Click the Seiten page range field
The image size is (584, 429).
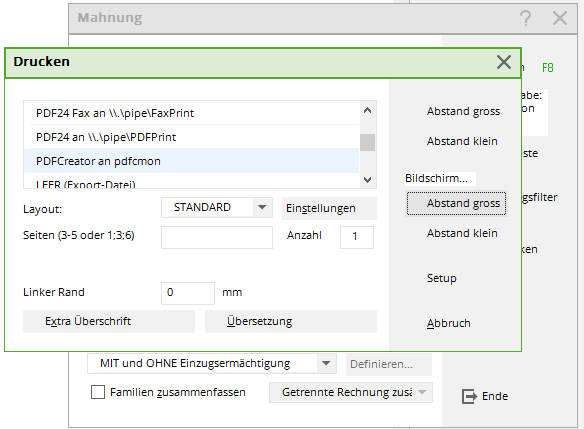pyautogui.click(x=217, y=237)
